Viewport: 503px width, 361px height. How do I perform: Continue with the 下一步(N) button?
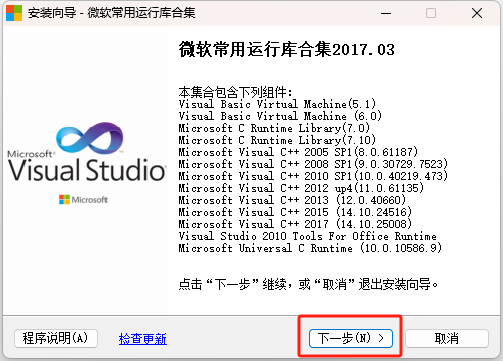[x=351, y=338]
